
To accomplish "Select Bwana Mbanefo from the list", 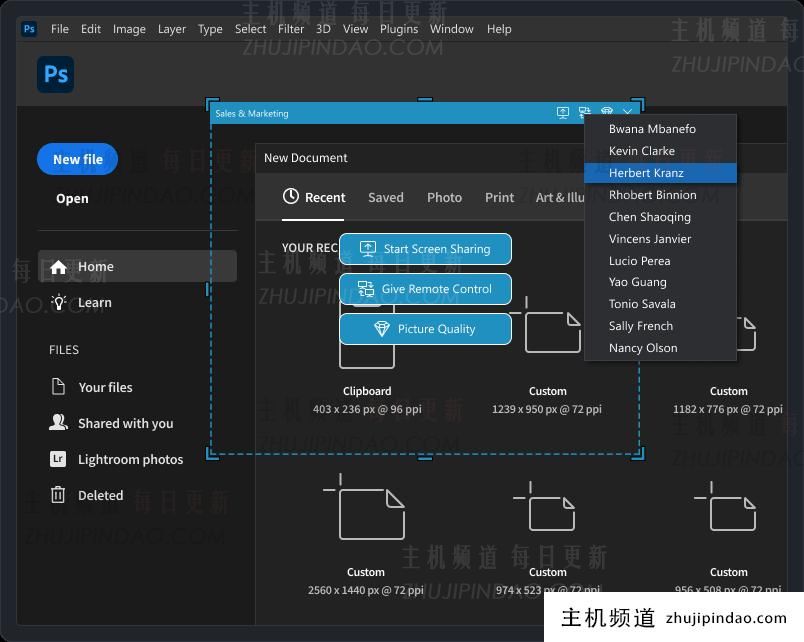I will tap(660, 129).
